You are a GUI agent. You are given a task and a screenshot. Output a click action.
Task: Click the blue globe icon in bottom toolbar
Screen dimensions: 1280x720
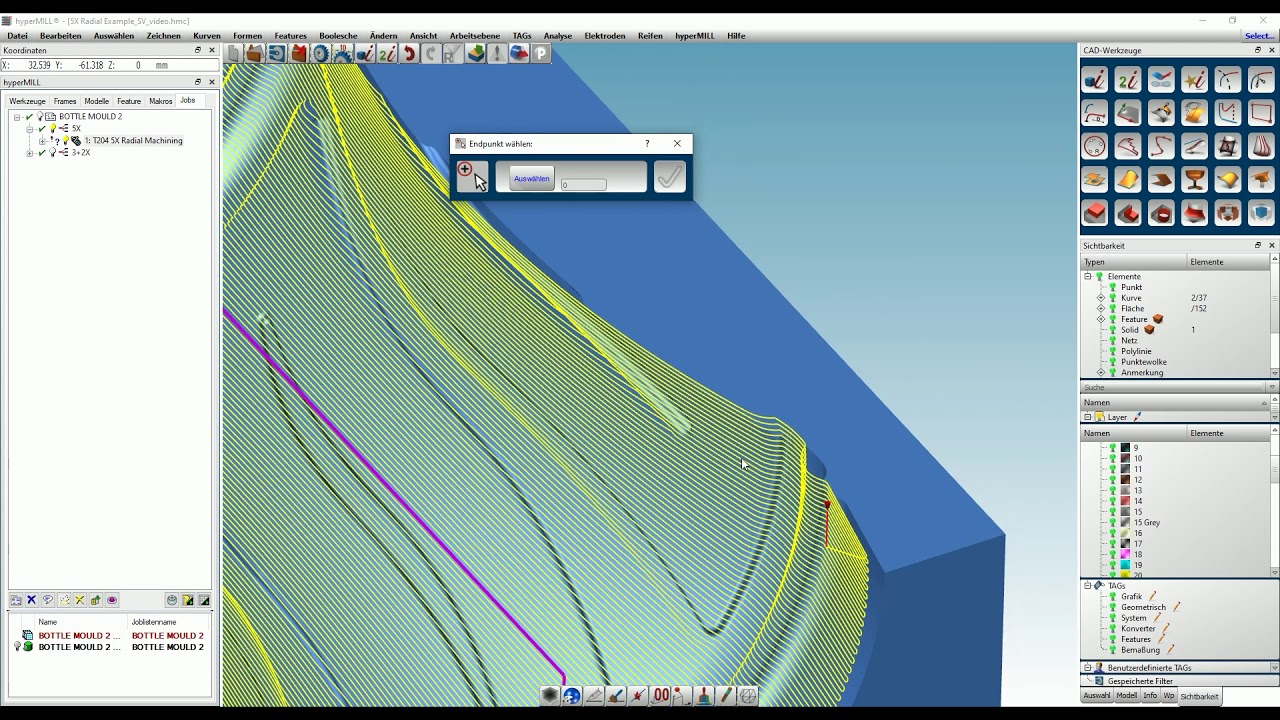pyautogui.click(x=572, y=696)
